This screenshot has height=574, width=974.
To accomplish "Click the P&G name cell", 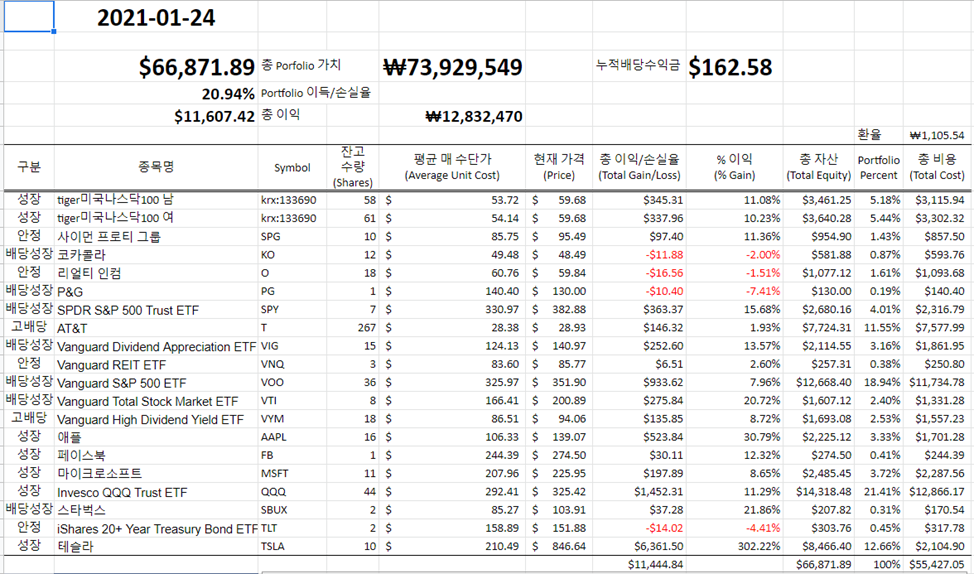I will coord(156,291).
